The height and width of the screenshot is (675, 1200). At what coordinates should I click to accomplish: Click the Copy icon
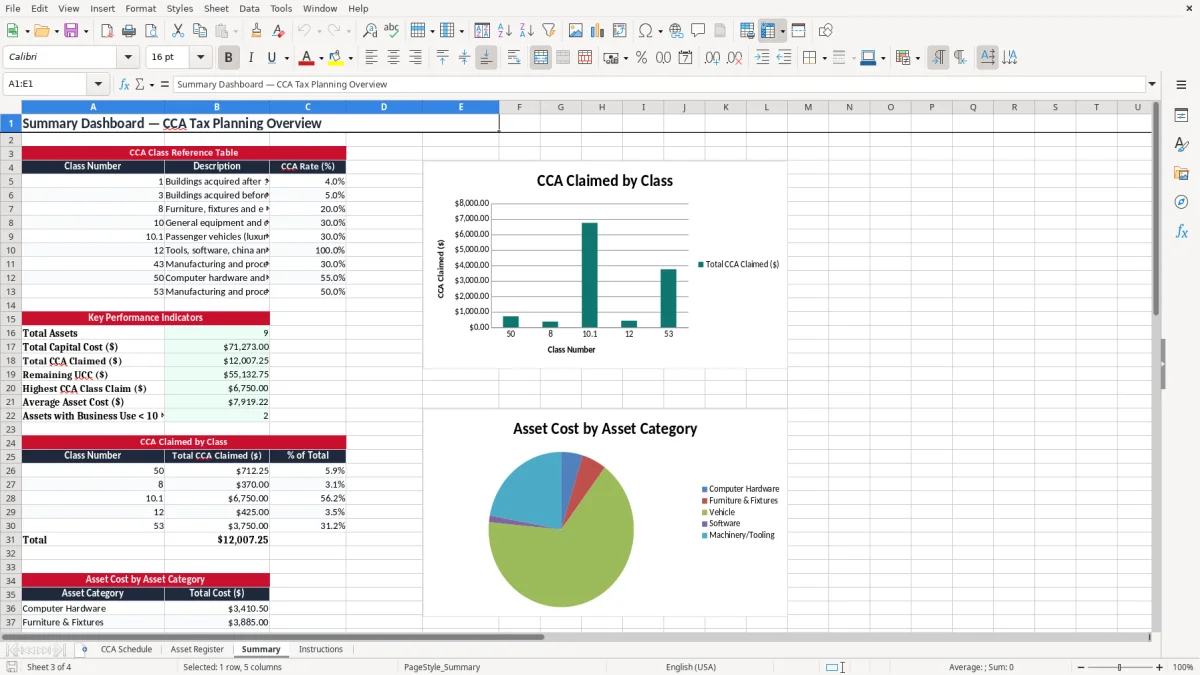click(200, 31)
